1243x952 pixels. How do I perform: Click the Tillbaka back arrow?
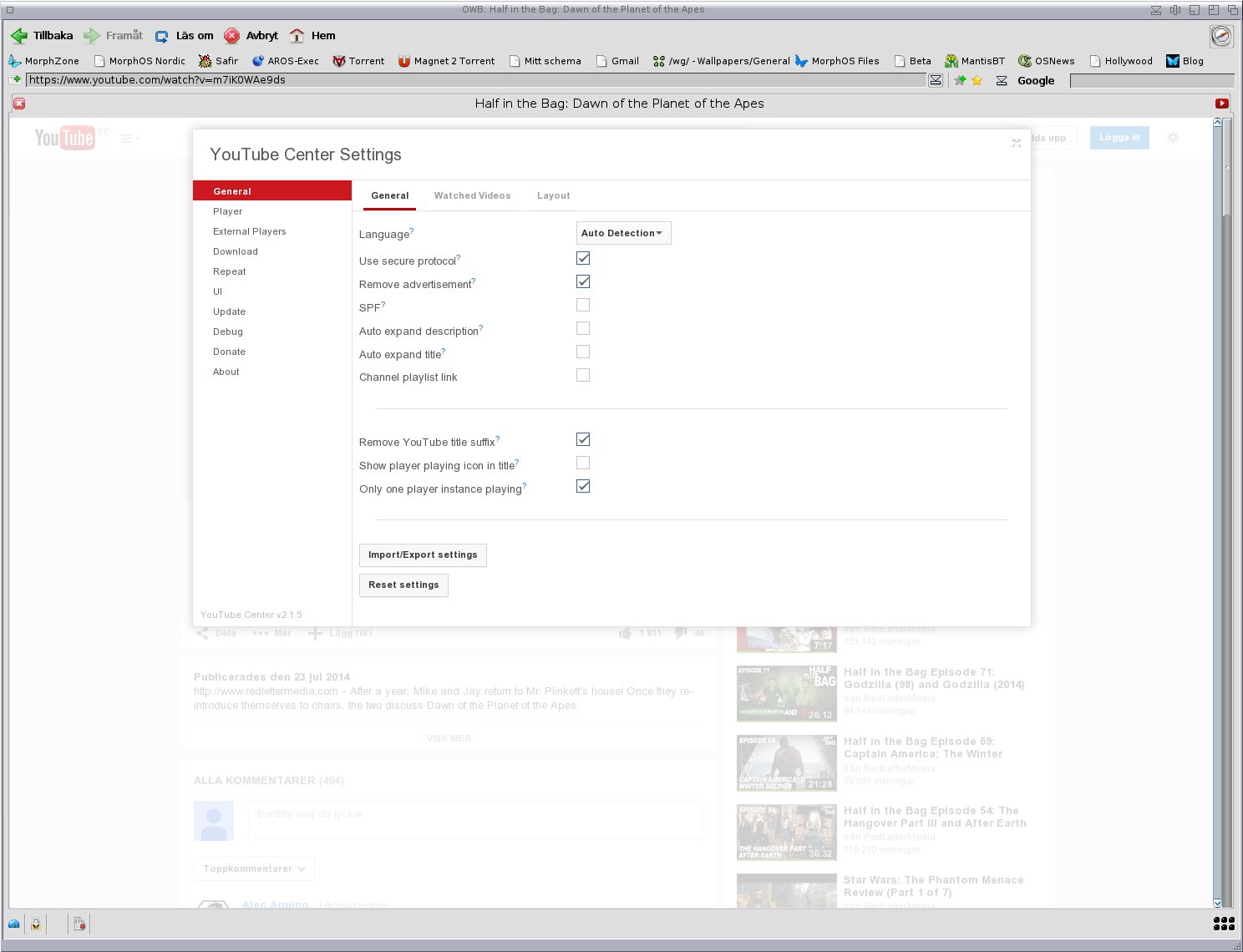click(18, 36)
